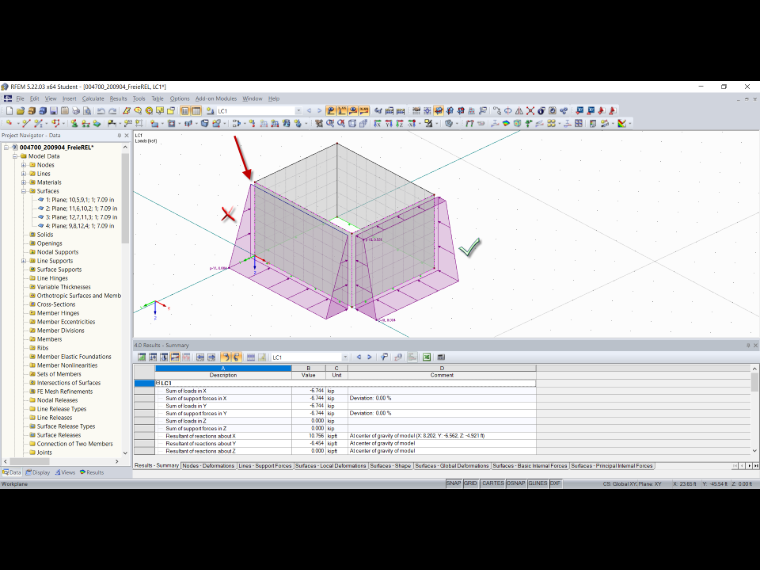Click next load case arrow in results toolbar

point(369,357)
